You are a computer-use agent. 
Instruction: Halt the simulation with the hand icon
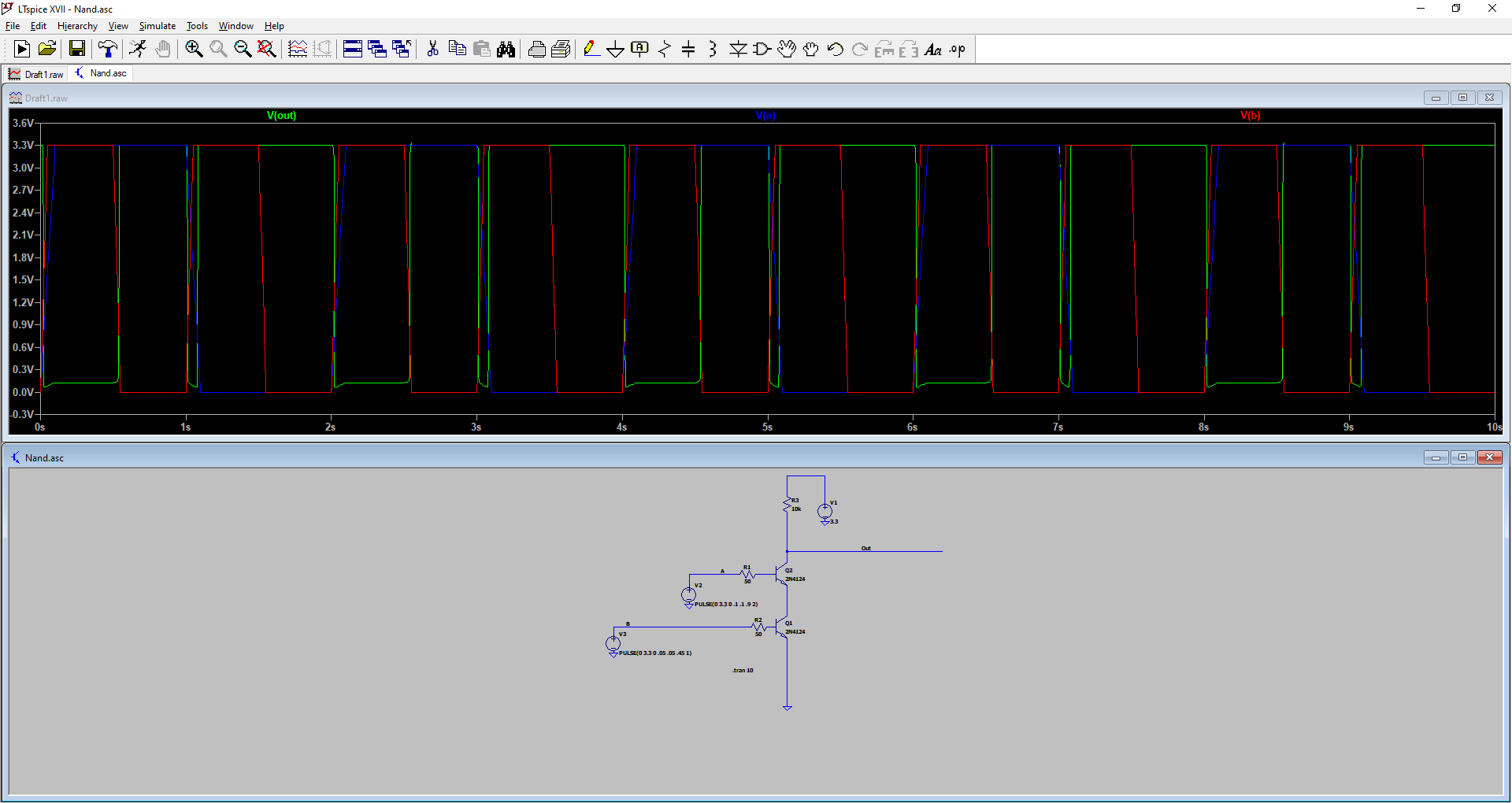163,49
